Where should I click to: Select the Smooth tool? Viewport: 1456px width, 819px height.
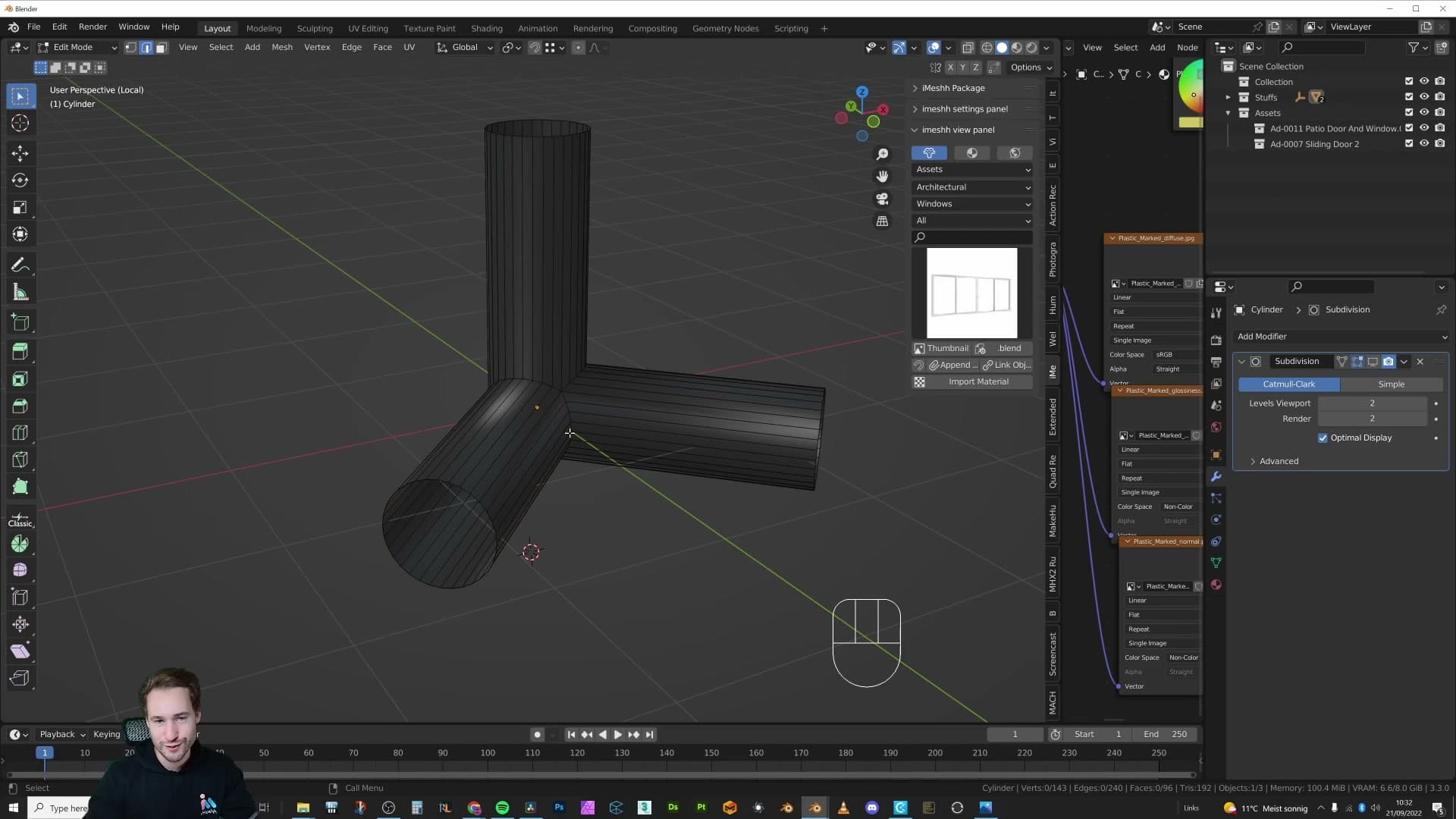[20, 570]
